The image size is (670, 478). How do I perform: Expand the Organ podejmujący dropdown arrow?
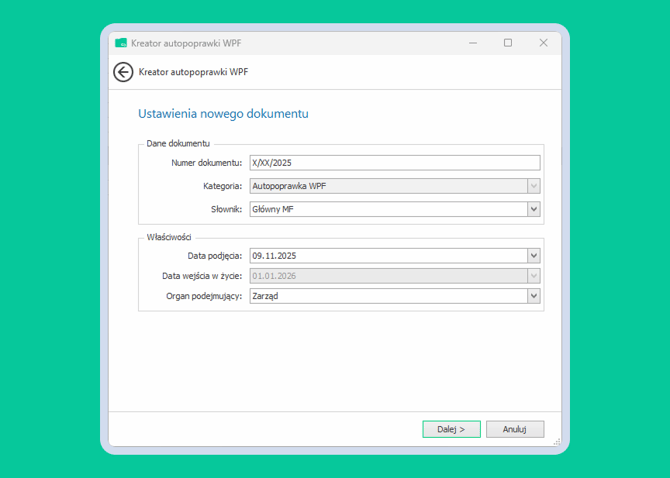[534, 296]
